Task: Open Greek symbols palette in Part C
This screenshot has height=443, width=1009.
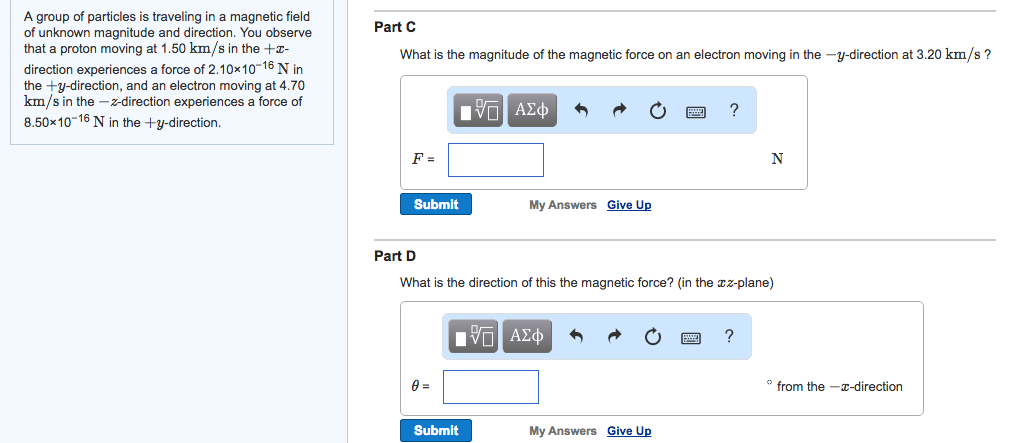Action: [532, 110]
